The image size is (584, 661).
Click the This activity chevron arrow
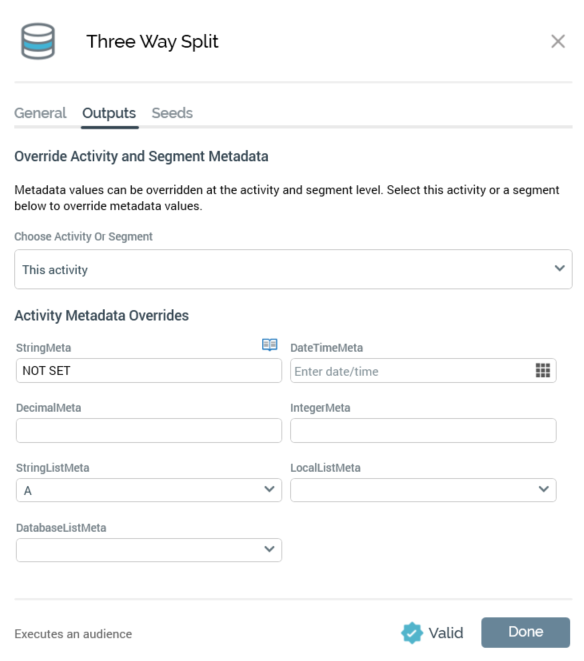560,268
